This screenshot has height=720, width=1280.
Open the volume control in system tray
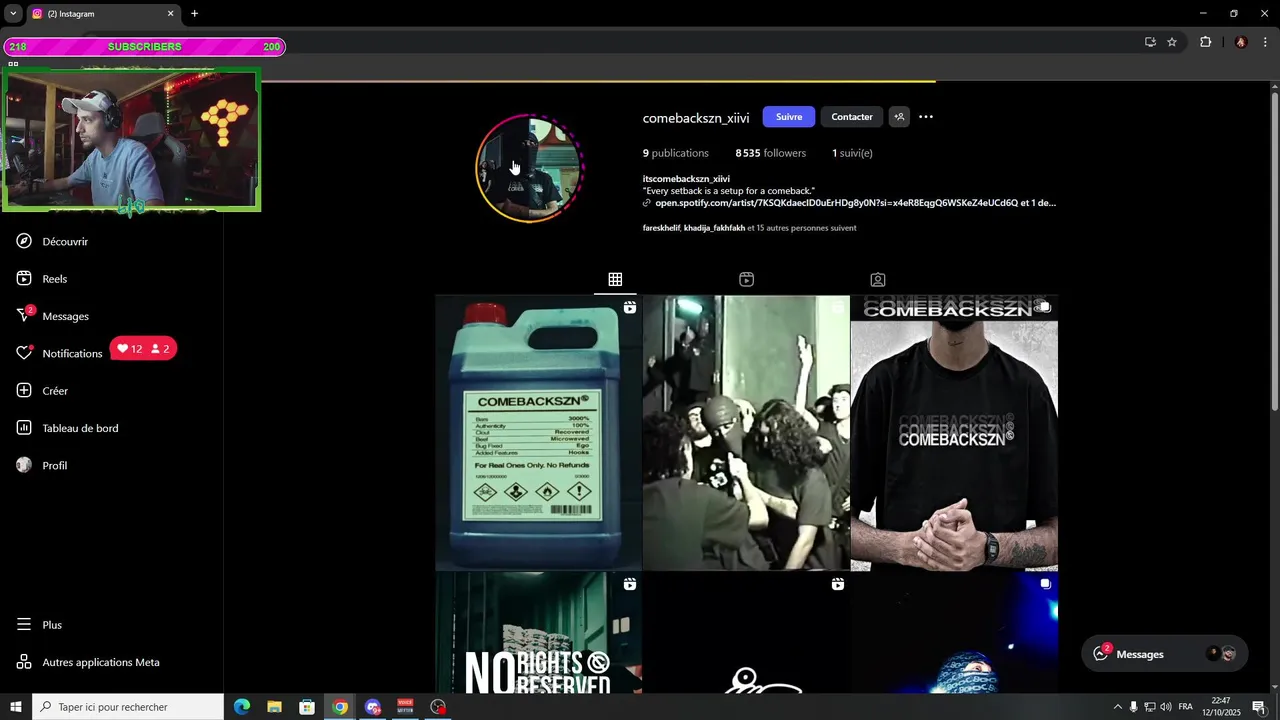[x=1166, y=707]
